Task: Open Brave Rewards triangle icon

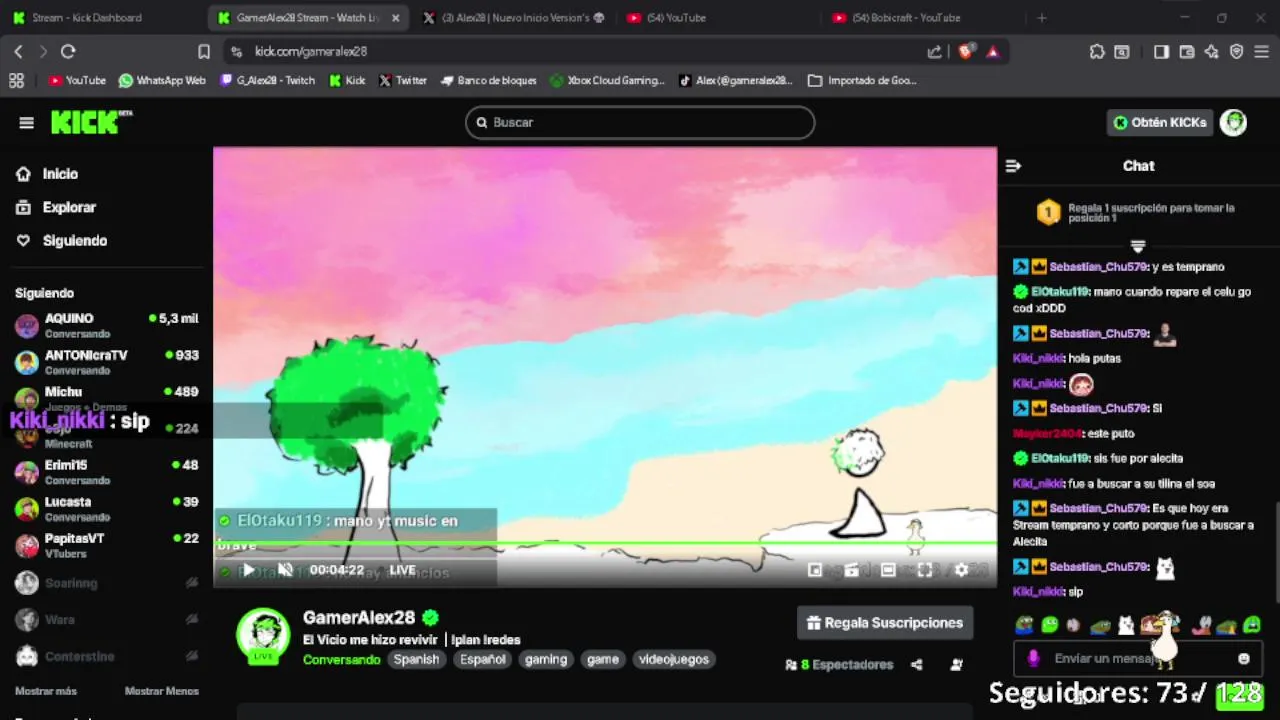Action: coord(993,51)
